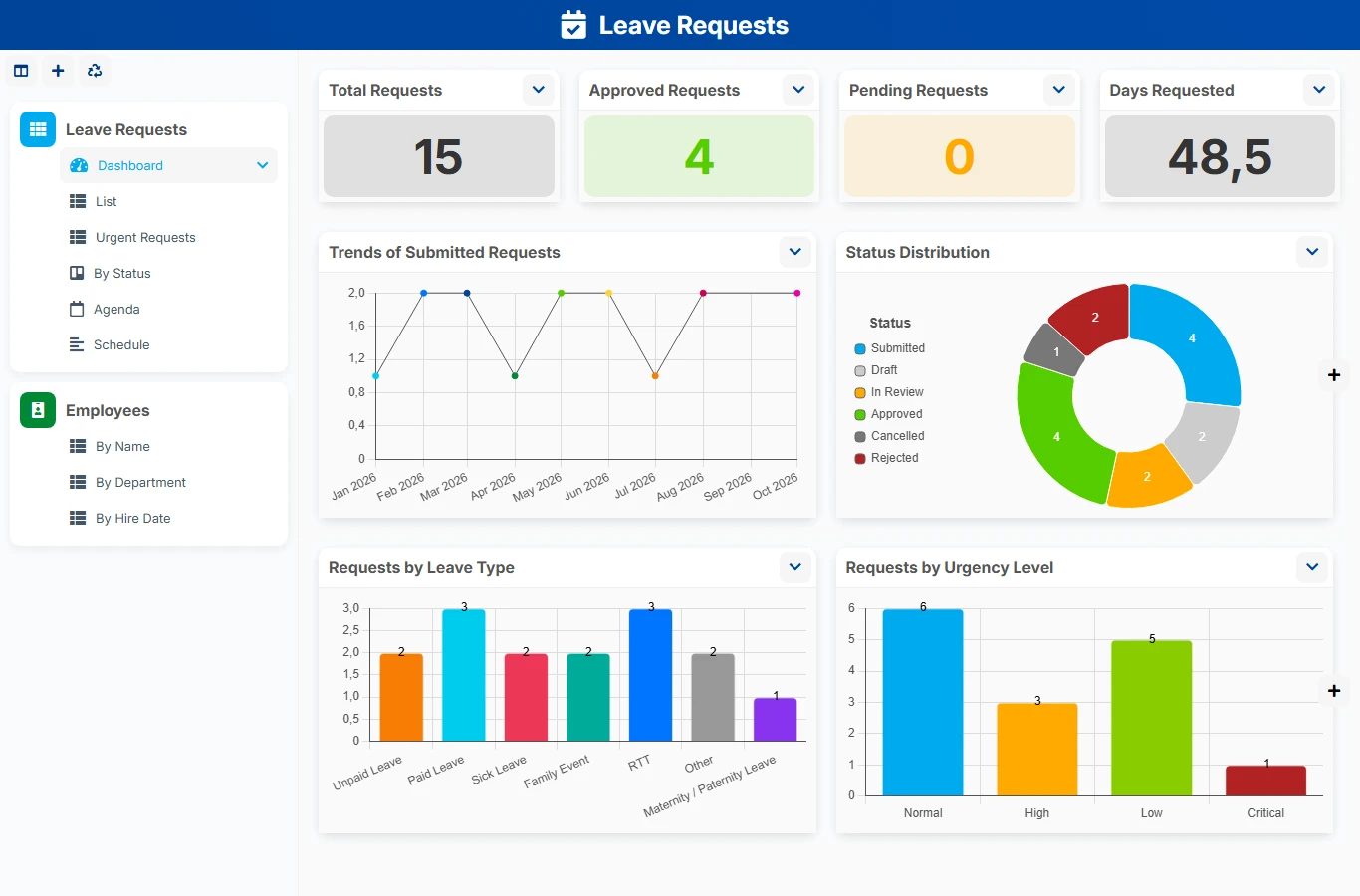This screenshot has width=1360, height=896.
Task: Click the By Status kanban icon
Action: [x=77, y=273]
